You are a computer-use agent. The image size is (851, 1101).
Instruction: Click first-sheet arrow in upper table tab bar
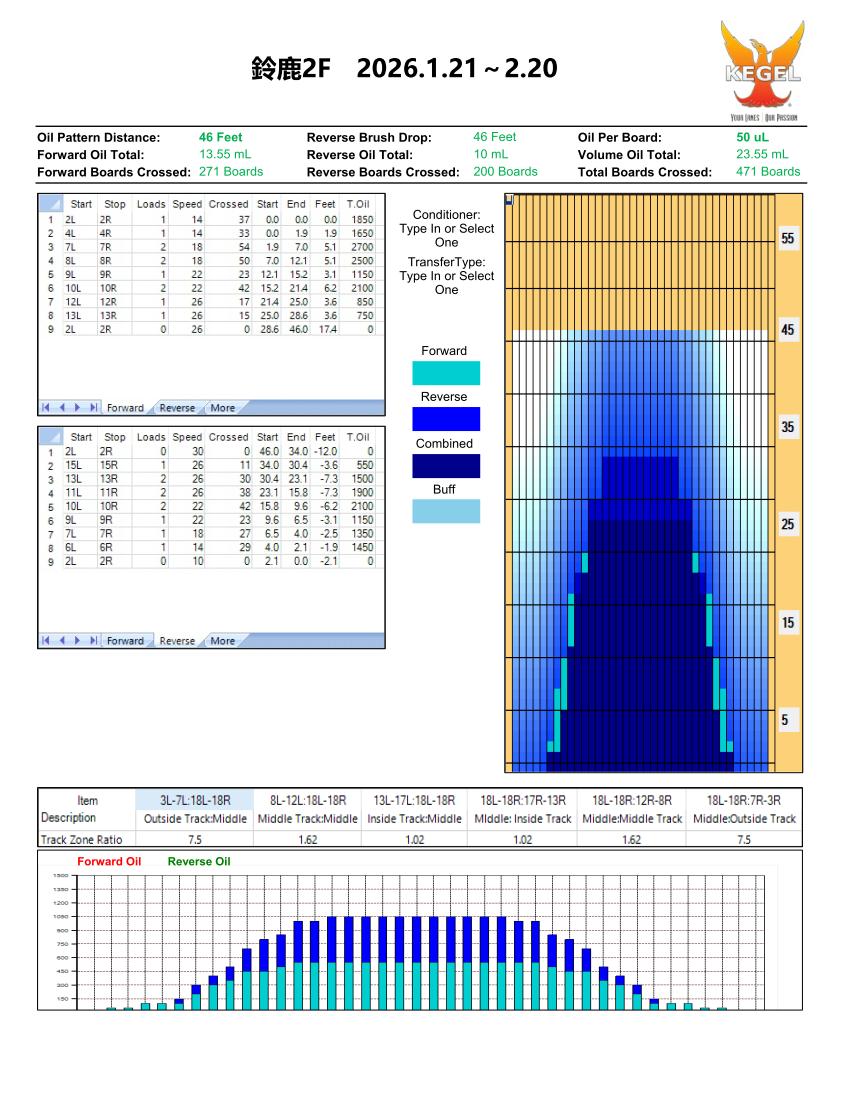tap(46, 408)
